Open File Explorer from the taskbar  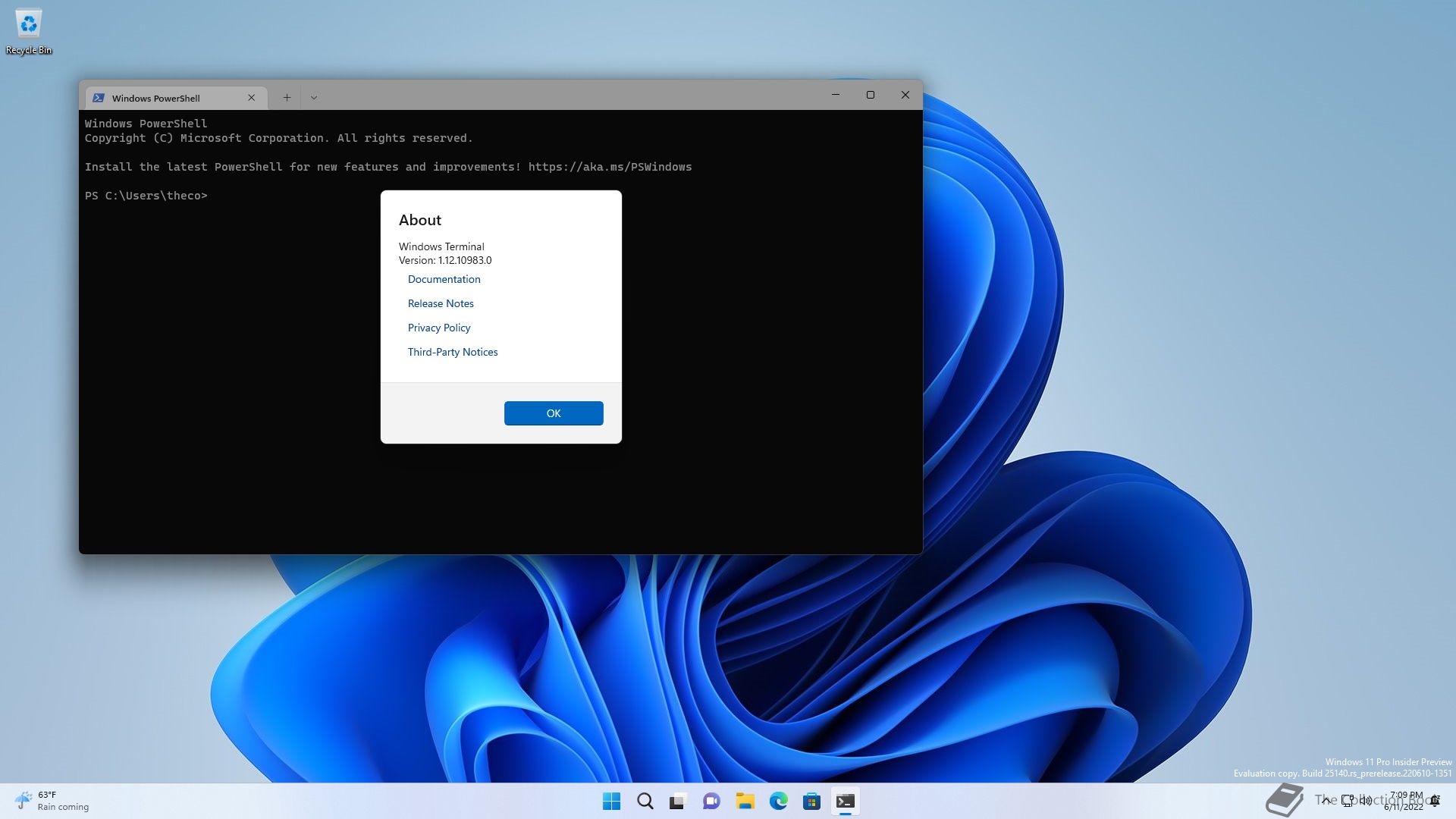[x=745, y=801]
